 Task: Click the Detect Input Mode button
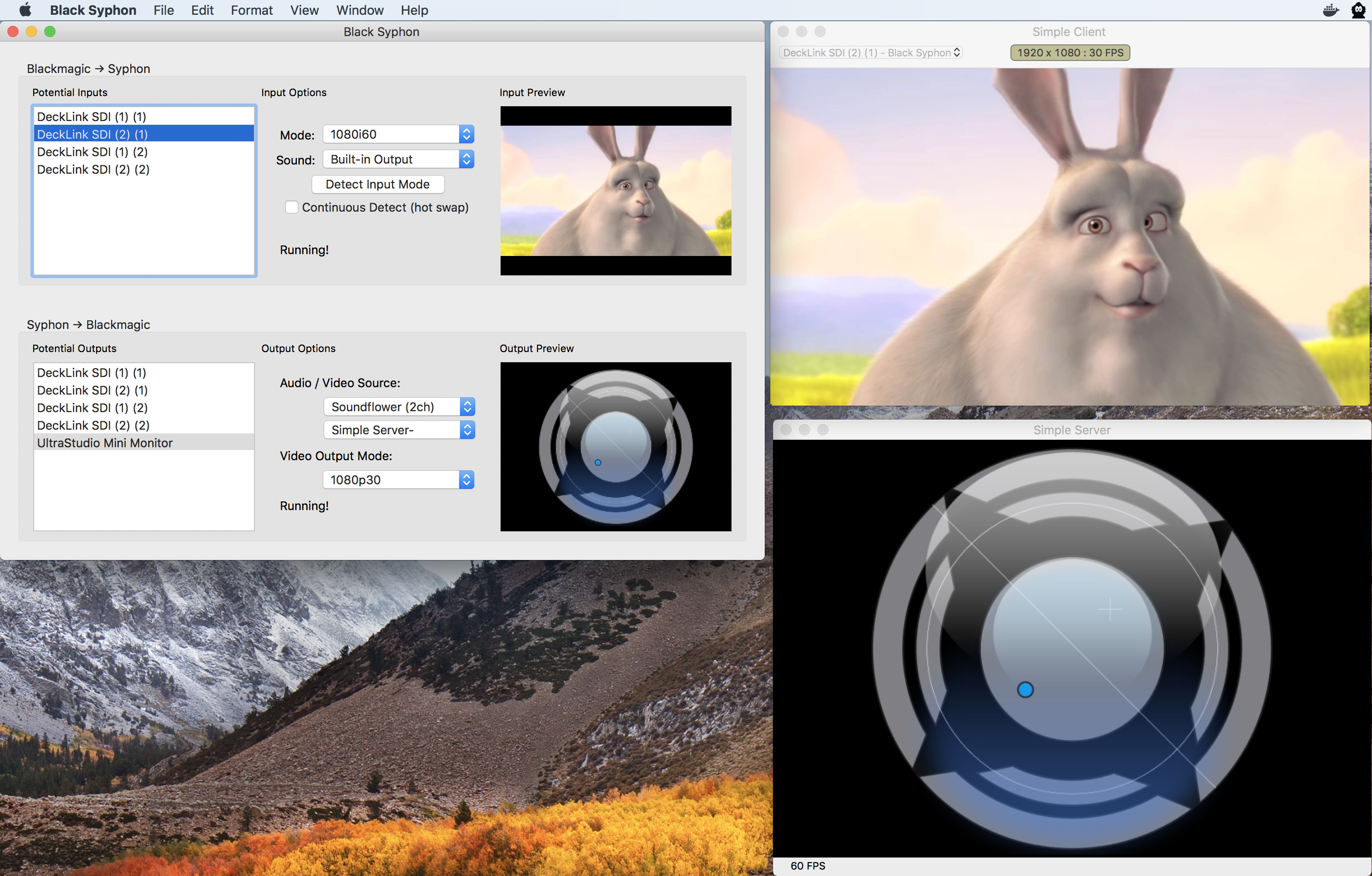[378, 184]
